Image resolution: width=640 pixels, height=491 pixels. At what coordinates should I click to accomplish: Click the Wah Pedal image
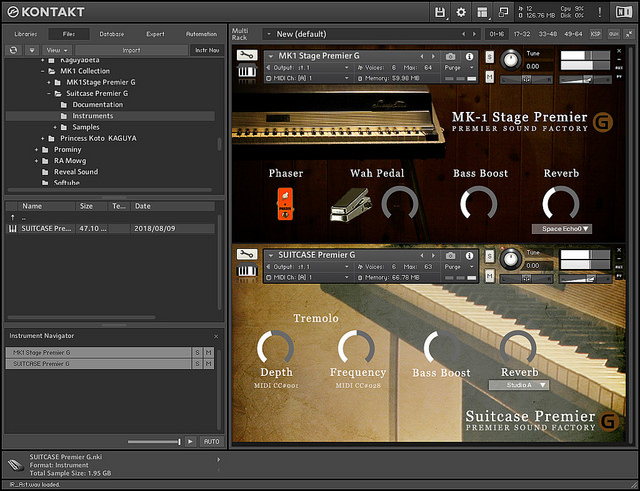point(351,205)
